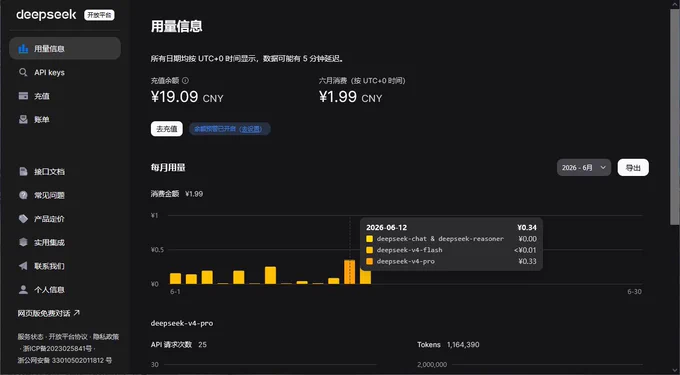Click the deepseek-v4-flash legend swatch
This screenshot has height=375, width=680.
pos(369,250)
